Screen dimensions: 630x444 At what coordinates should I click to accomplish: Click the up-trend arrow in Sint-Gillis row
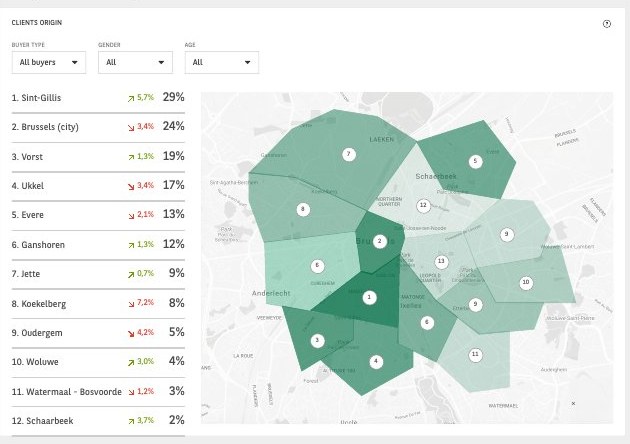(131, 98)
